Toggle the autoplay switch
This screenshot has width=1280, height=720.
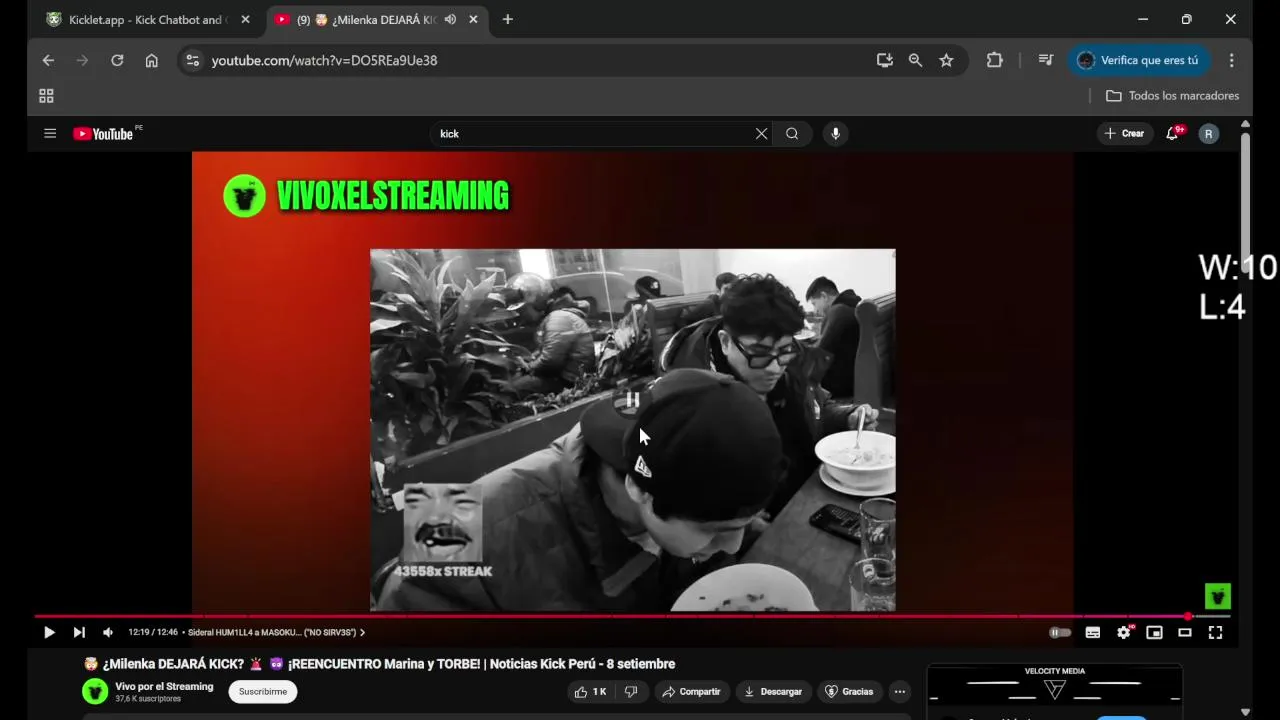(1060, 632)
